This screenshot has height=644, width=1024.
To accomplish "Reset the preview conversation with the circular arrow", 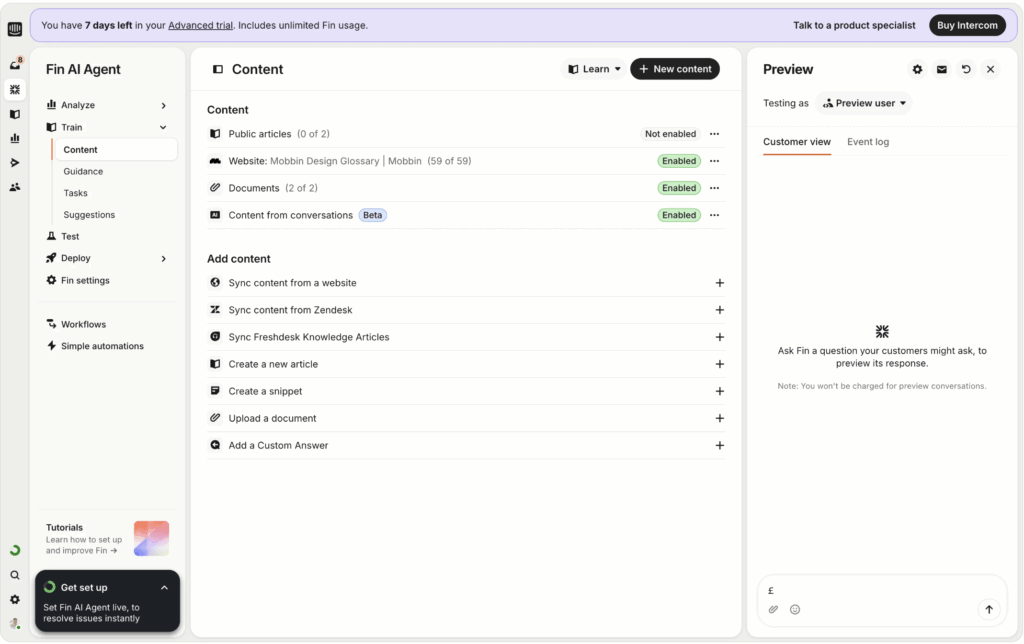I will [x=965, y=69].
